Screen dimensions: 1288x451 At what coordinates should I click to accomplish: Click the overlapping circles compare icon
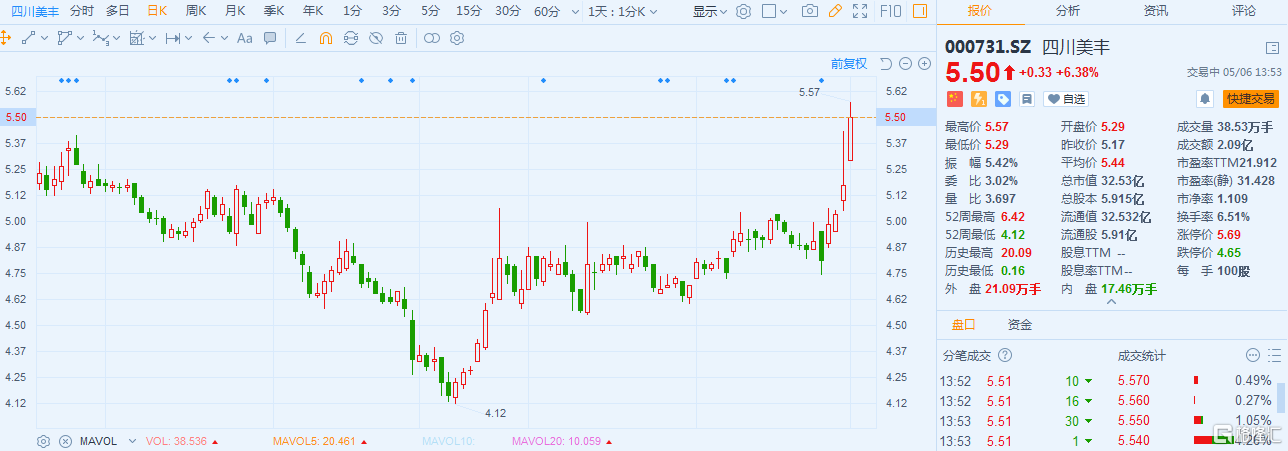click(x=432, y=38)
